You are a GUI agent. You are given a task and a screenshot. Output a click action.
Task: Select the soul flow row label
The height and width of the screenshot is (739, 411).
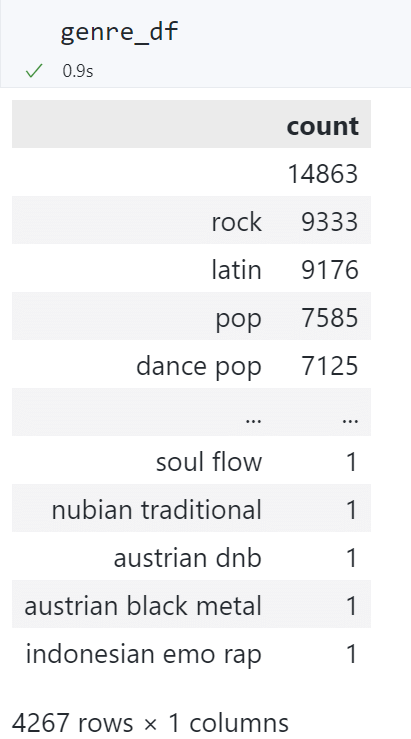[209, 462]
